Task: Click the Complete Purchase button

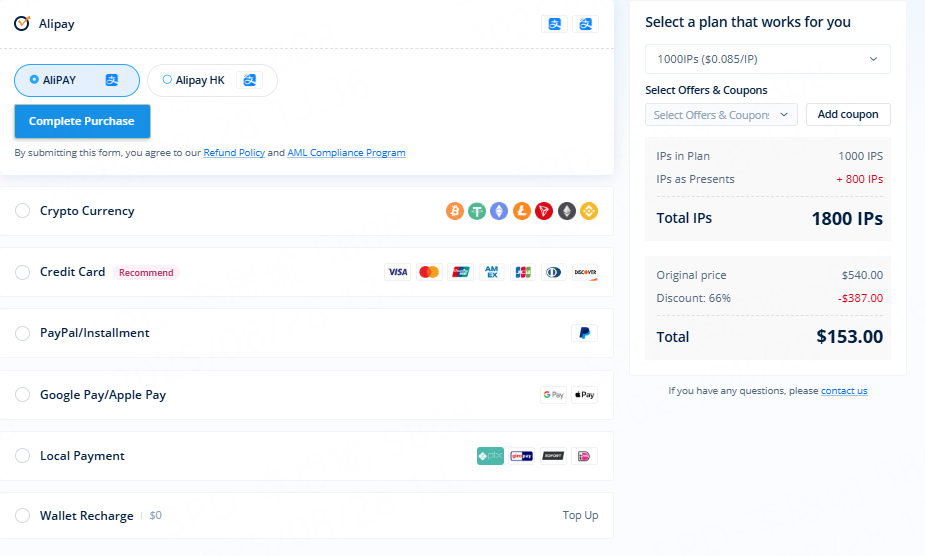Action: [x=82, y=121]
